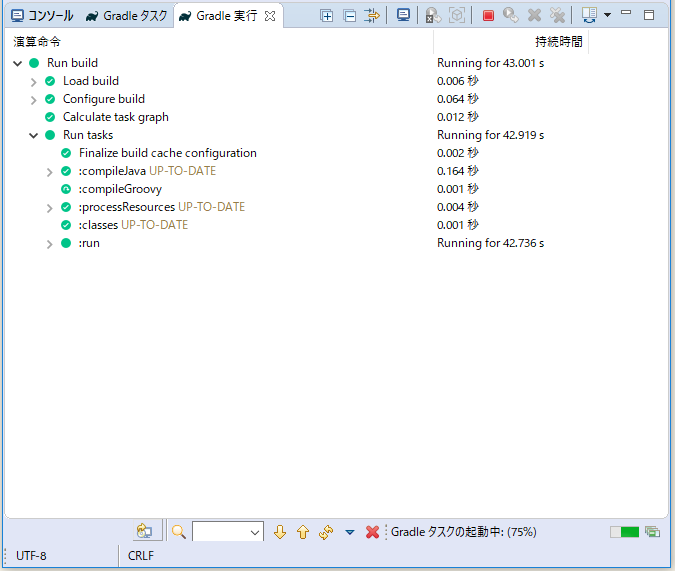Image resolution: width=675 pixels, height=571 pixels.
Task: Remove terminated execution single X icon
Action: [534, 16]
